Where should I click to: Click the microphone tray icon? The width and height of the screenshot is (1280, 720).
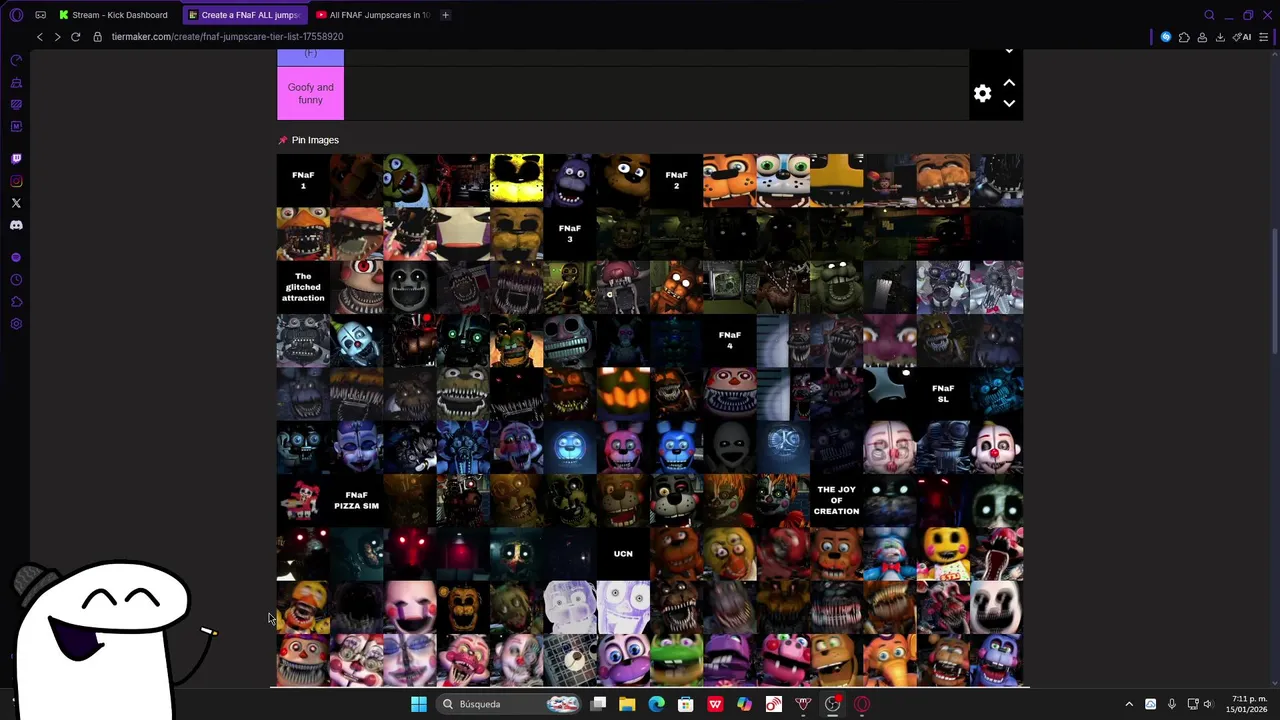tap(1171, 704)
